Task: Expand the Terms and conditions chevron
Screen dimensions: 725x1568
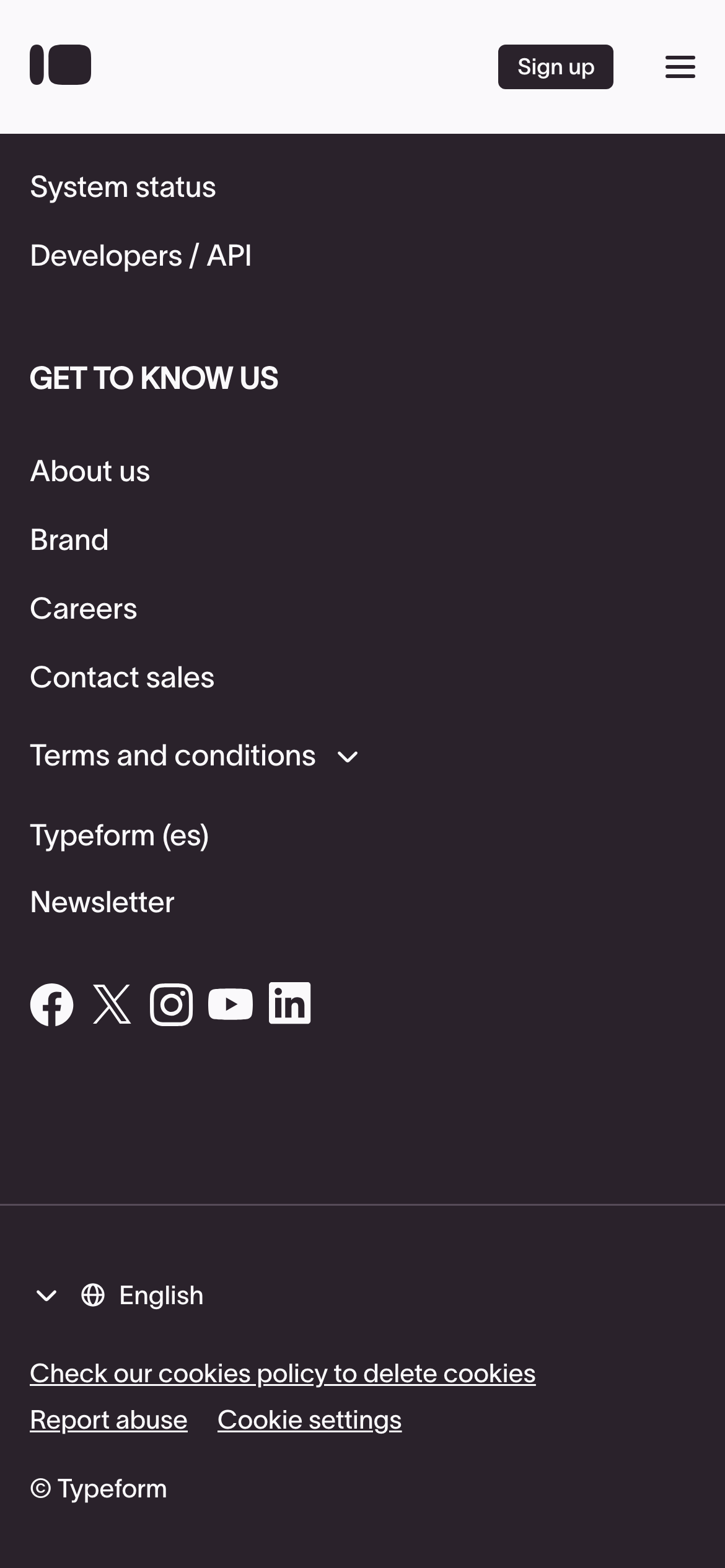Action: point(348,757)
